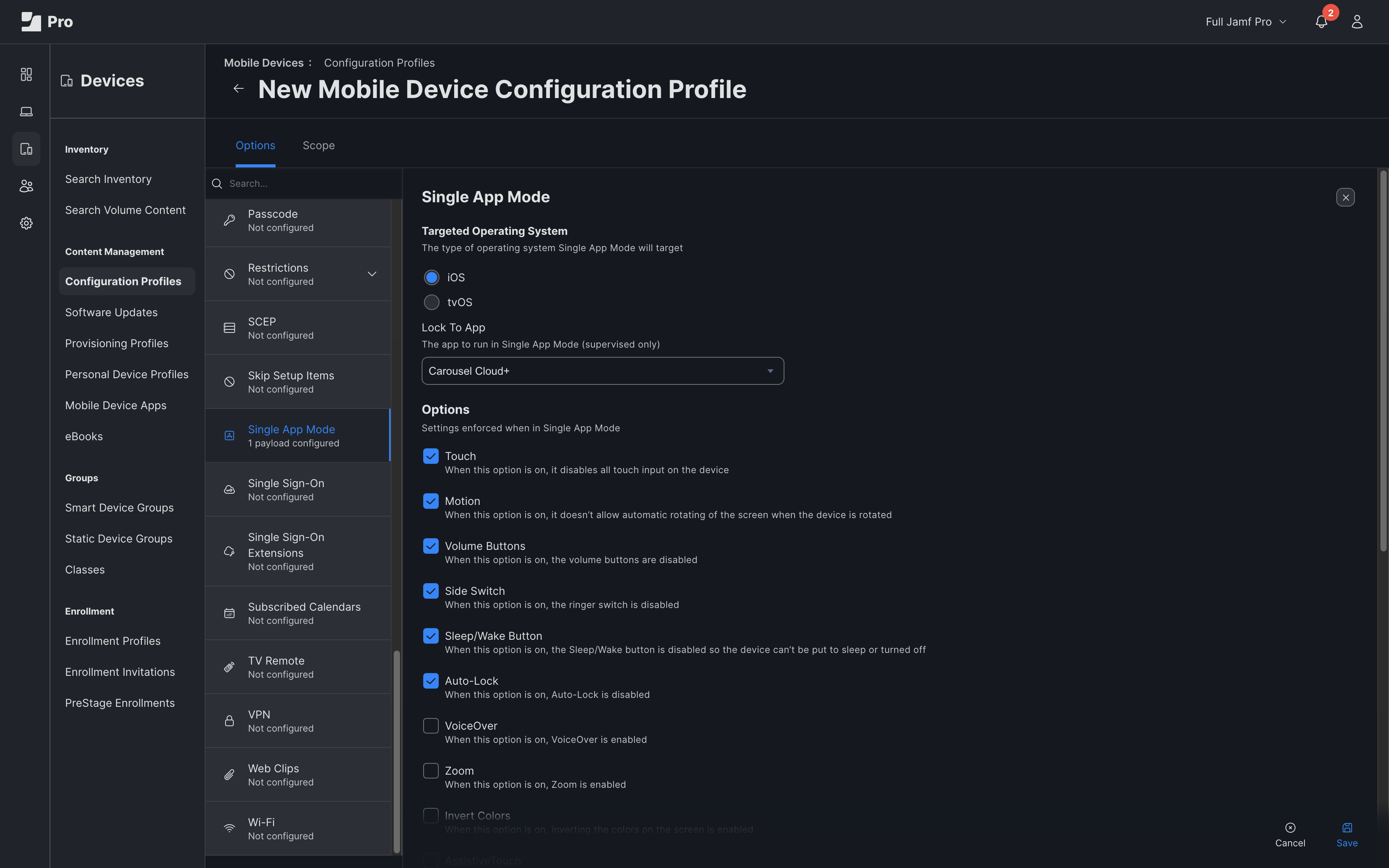Screen dimensions: 1389x868
Task: Uncheck the Volume Buttons checkbox
Action: click(x=431, y=546)
